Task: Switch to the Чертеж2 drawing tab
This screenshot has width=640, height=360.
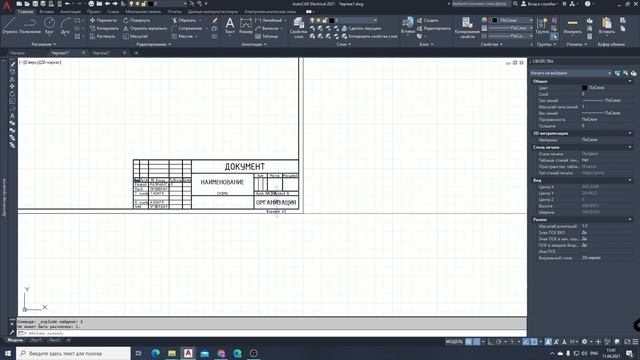Action: click(x=101, y=53)
